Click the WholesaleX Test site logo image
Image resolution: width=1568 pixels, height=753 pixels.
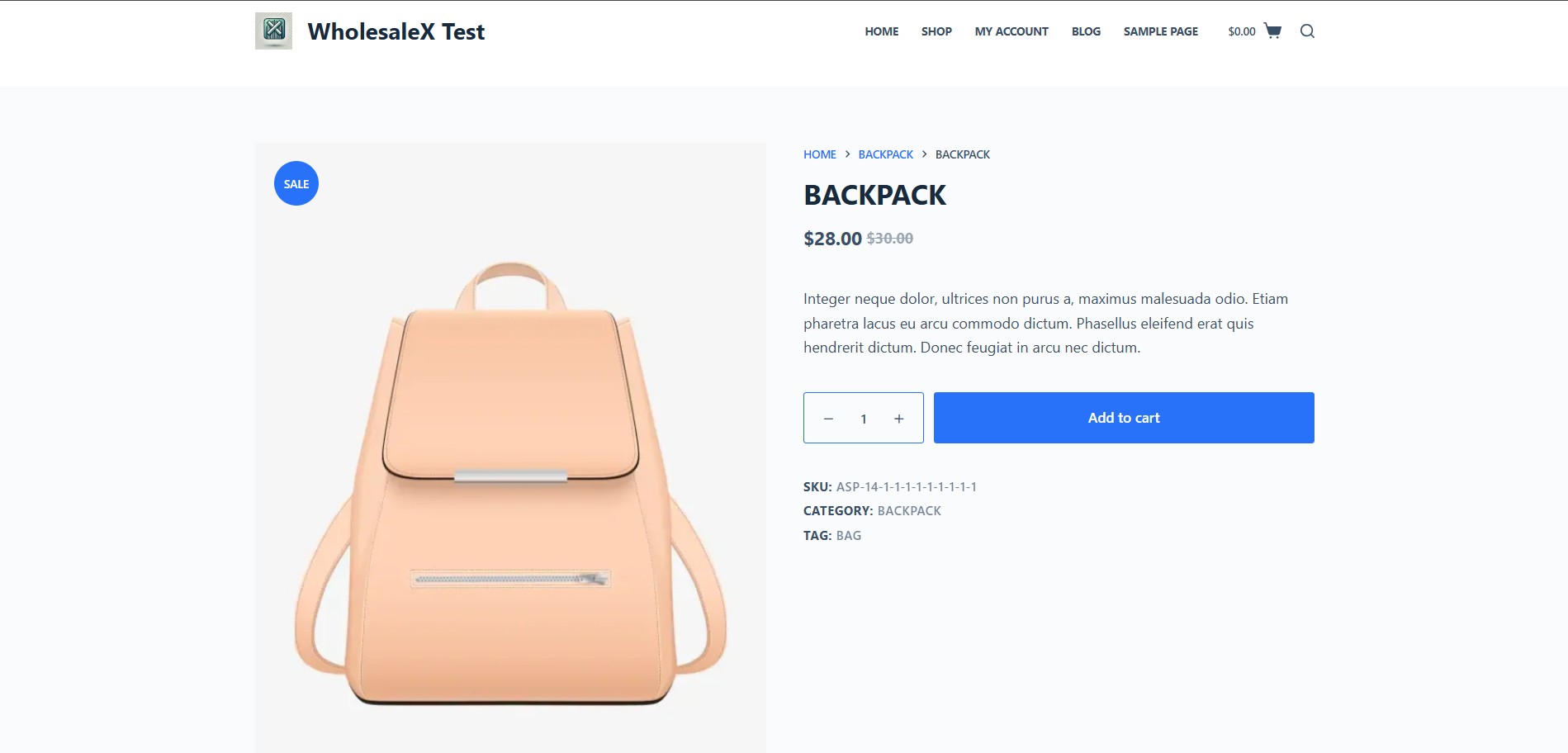(273, 31)
